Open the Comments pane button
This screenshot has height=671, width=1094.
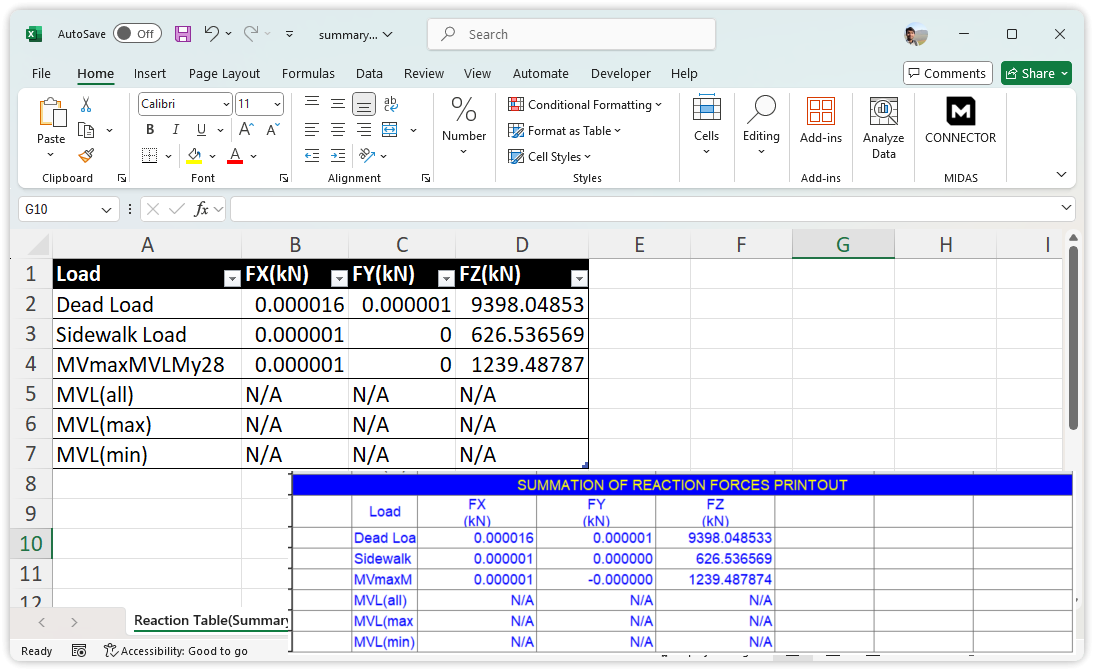[x=947, y=73]
